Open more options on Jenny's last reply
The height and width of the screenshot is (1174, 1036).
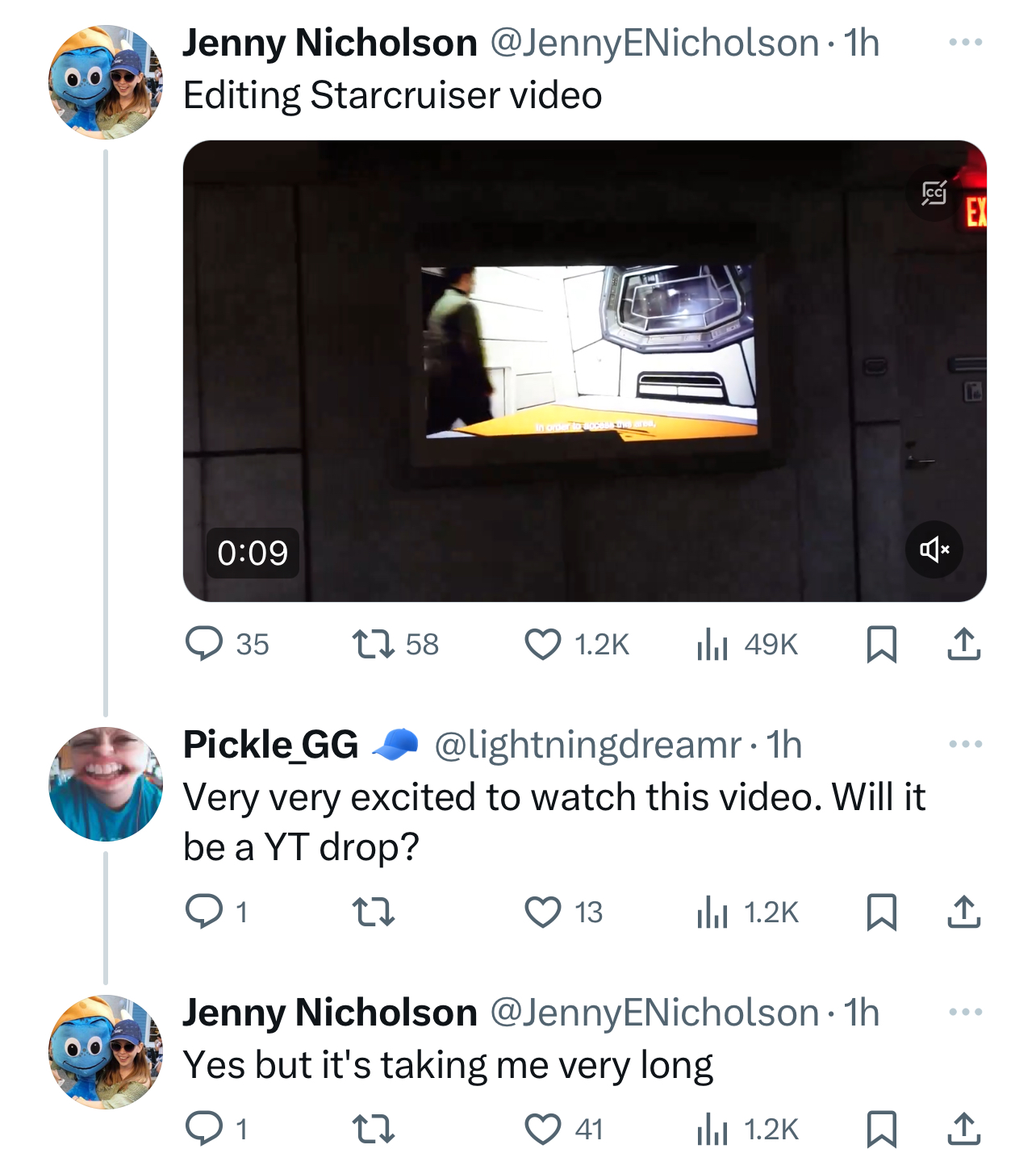tap(966, 1012)
